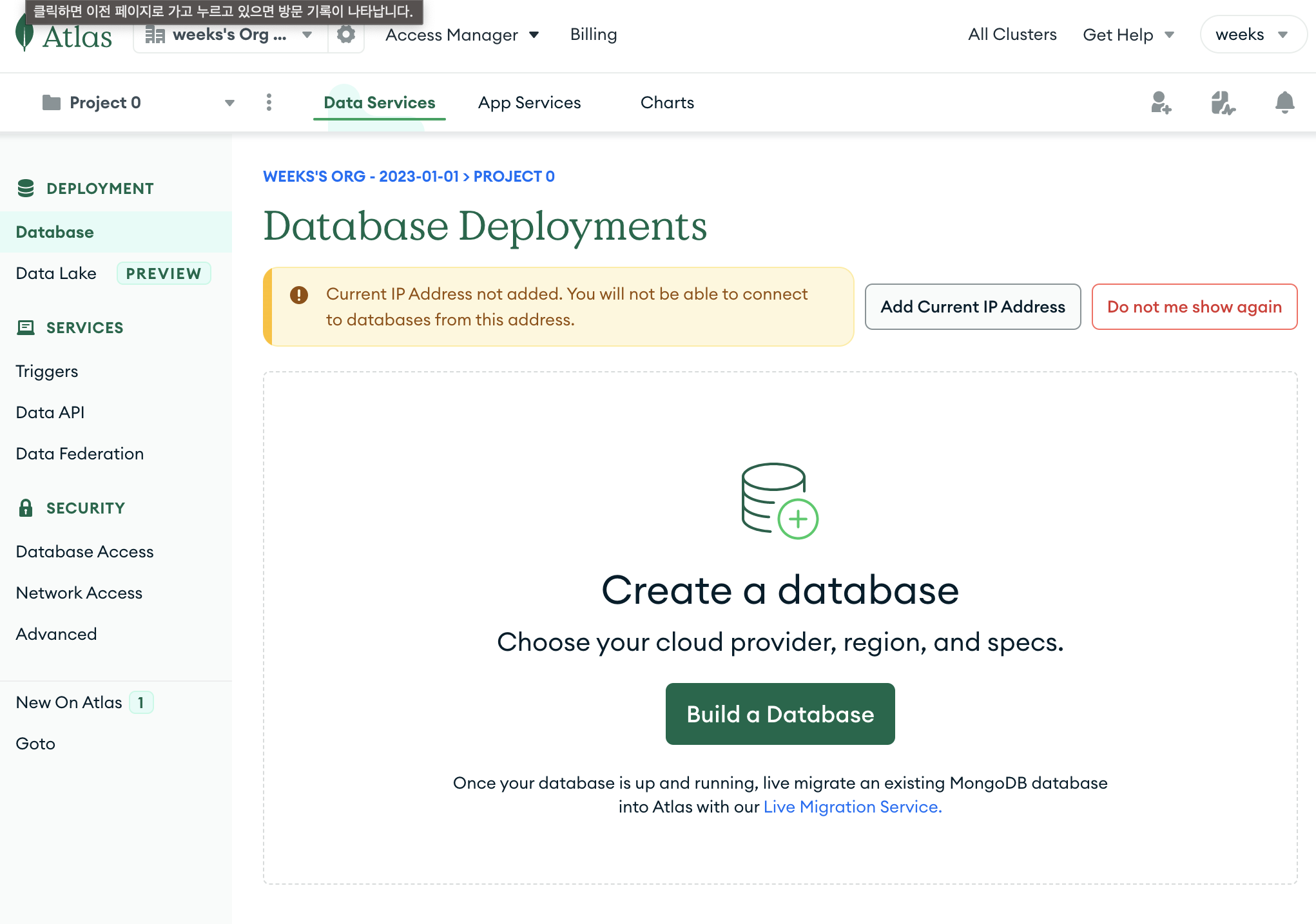Click the Add Current IP Address button
This screenshot has width=1316, height=924.
click(x=973, y=307)
